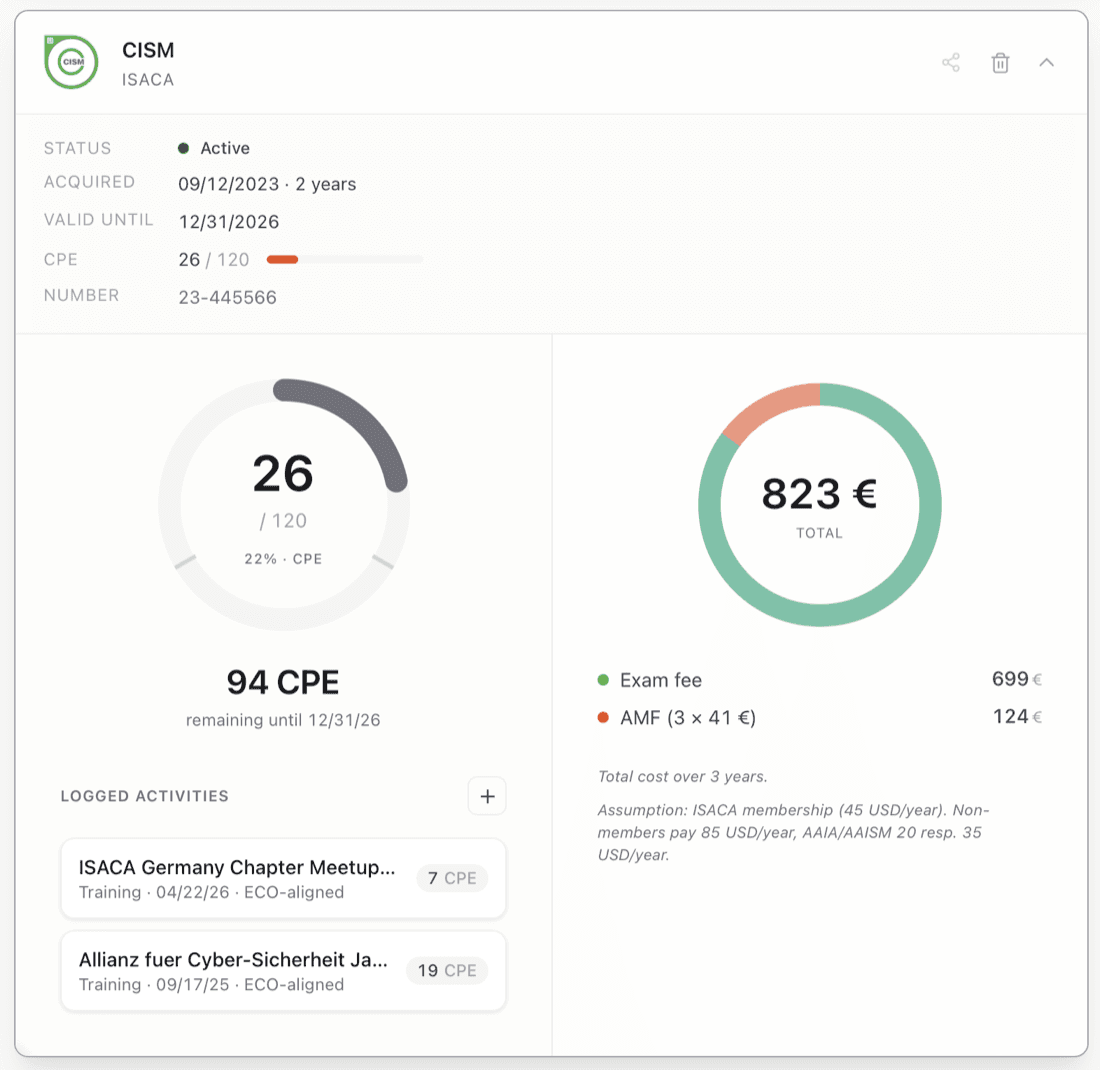Open the ISACA Germany Chapter Meetup activity
Screen dimensions: 1100x1070
coord(283,878)
